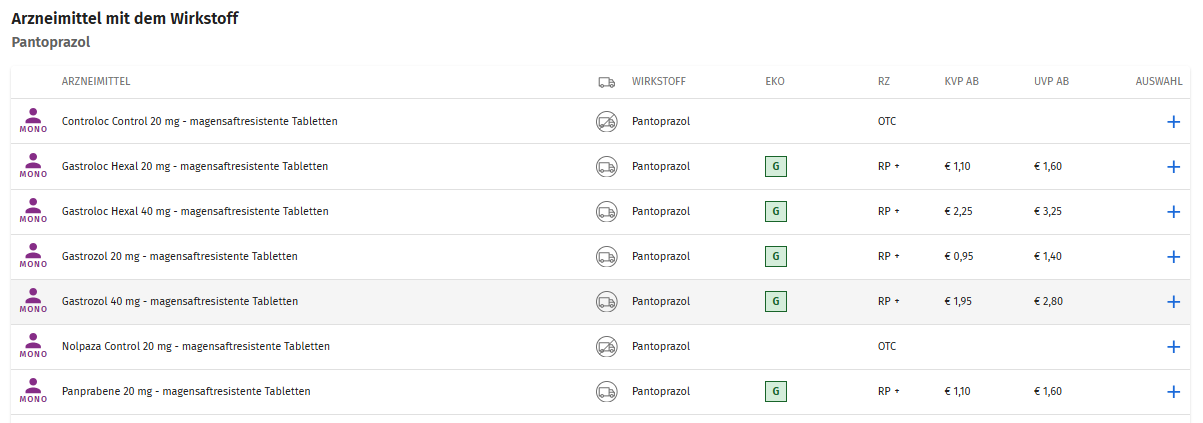Screen dimensions: 1203x423
Task: Open Gastroloc Hexal 40 mg medication link
Action: [x=195, y=212]
